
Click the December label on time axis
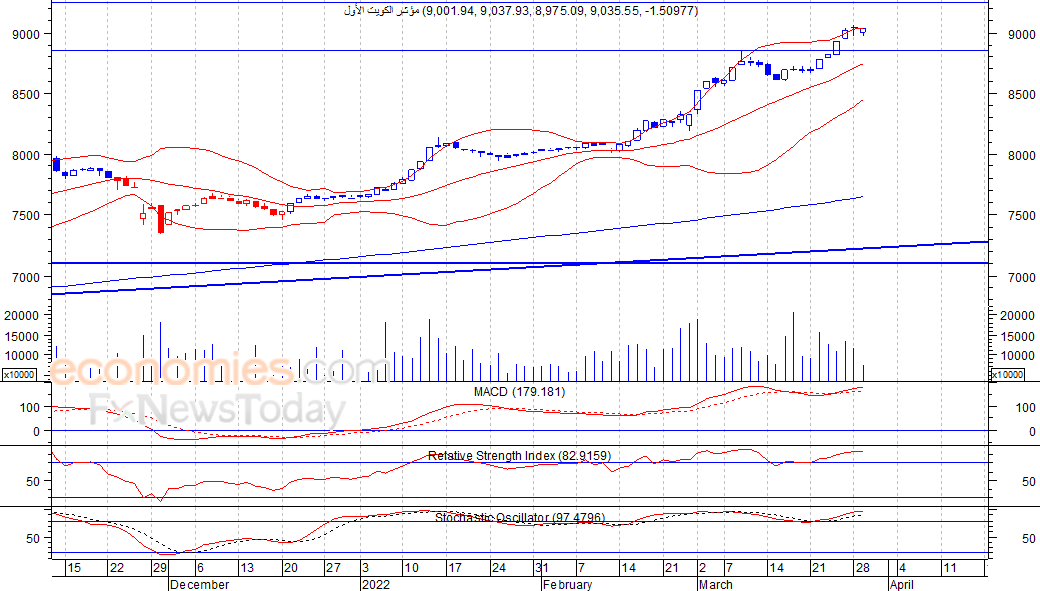[199, 584]
